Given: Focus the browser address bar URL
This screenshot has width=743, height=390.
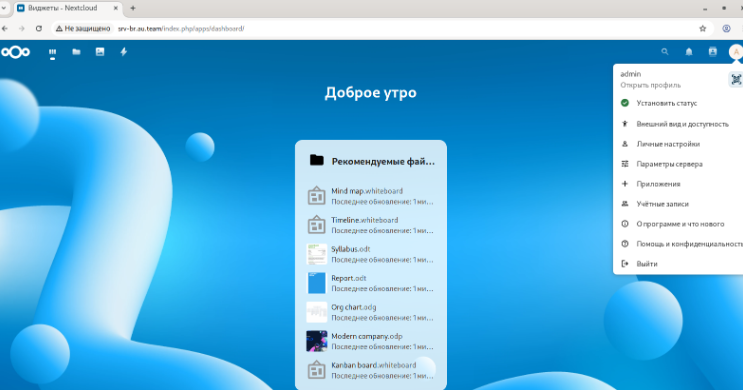Looking at the screenshot, I should 181,28.
